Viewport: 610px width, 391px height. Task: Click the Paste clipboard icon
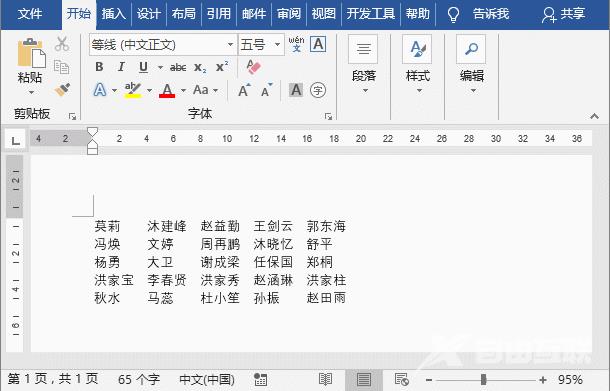click(x=31, y=53)
